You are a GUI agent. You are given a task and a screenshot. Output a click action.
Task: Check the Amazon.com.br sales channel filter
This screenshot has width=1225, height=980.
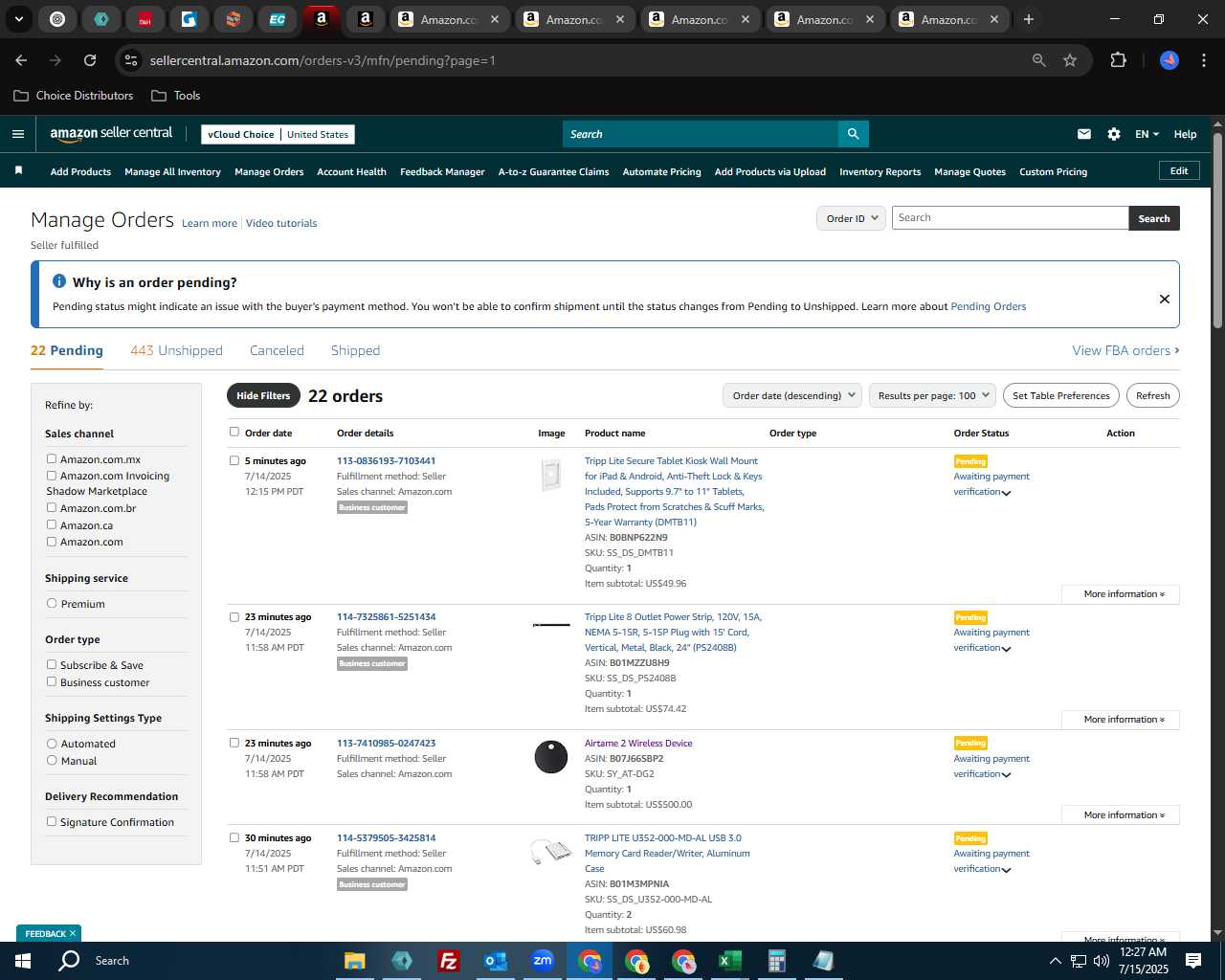52,507
